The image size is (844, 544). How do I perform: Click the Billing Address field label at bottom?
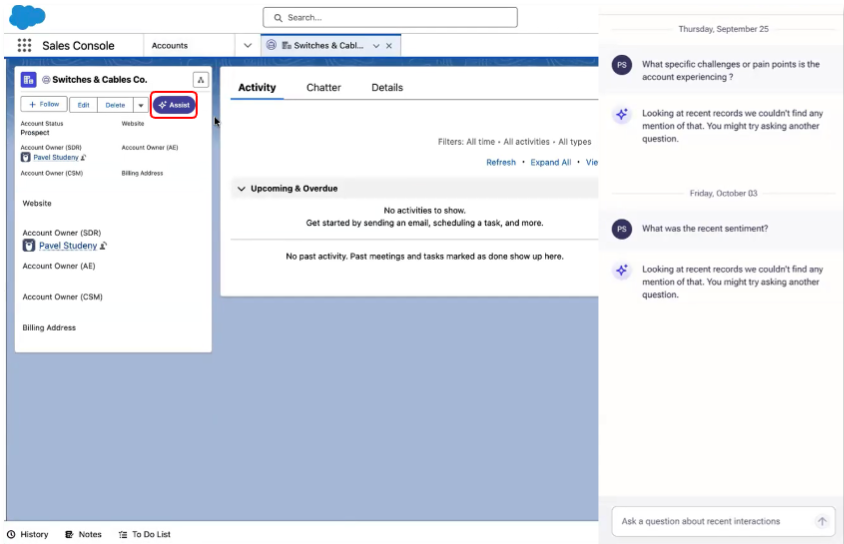pos(49,328)
